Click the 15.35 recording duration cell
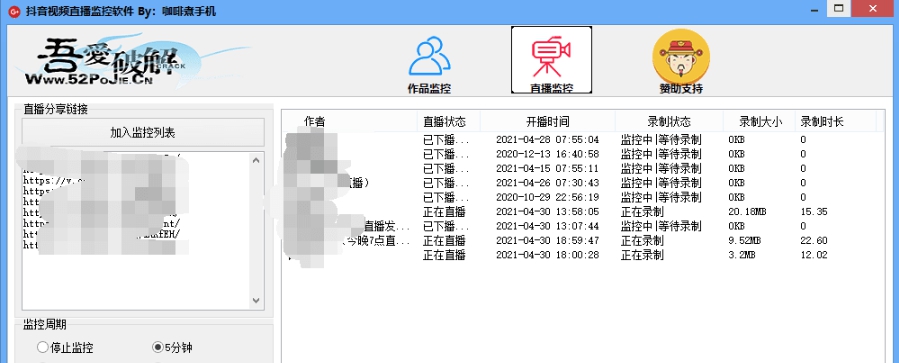Image resolution: width=899 pixels, height=363 pixels. (814, 212)
